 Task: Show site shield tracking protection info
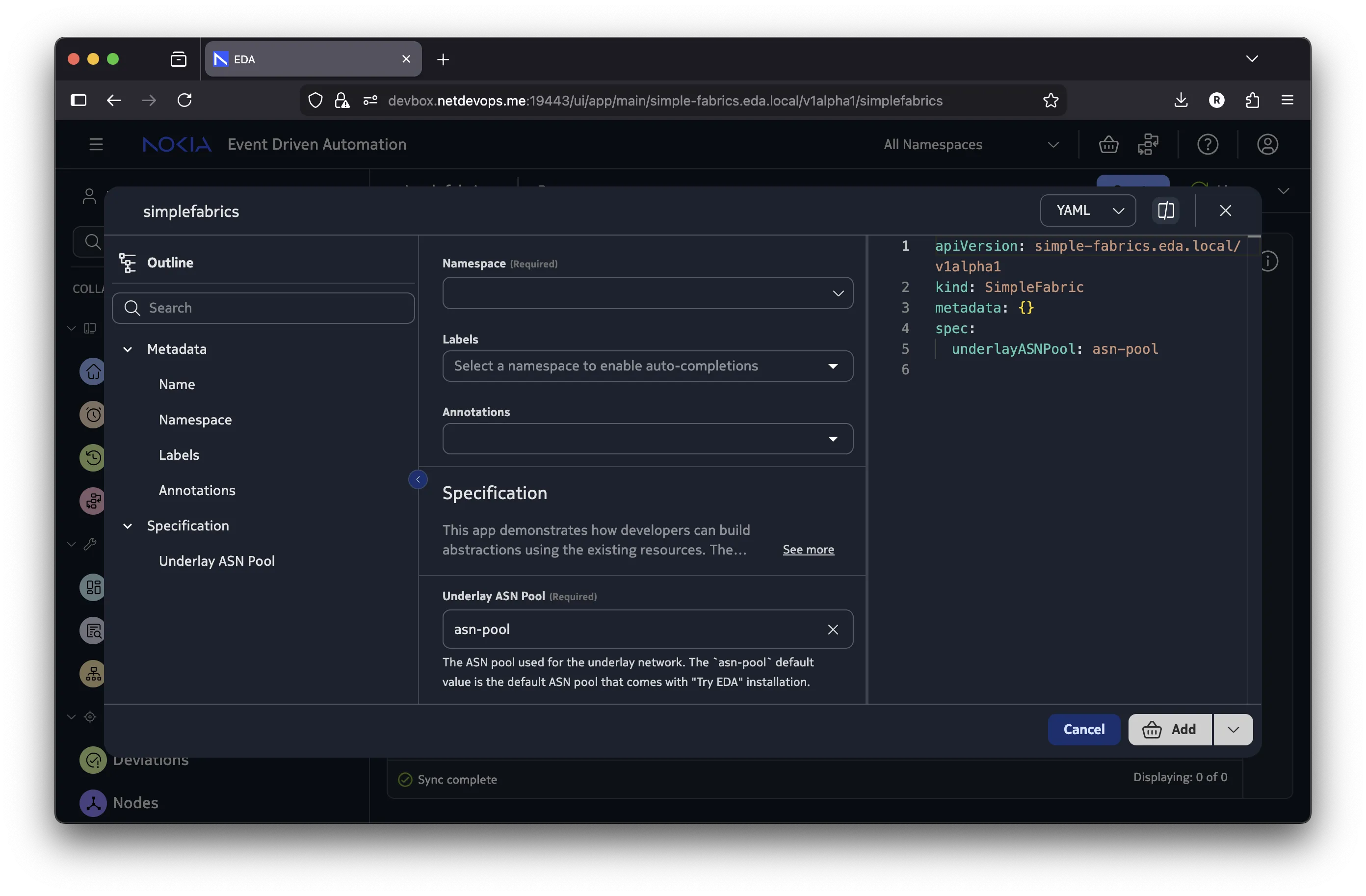[315, 101]
